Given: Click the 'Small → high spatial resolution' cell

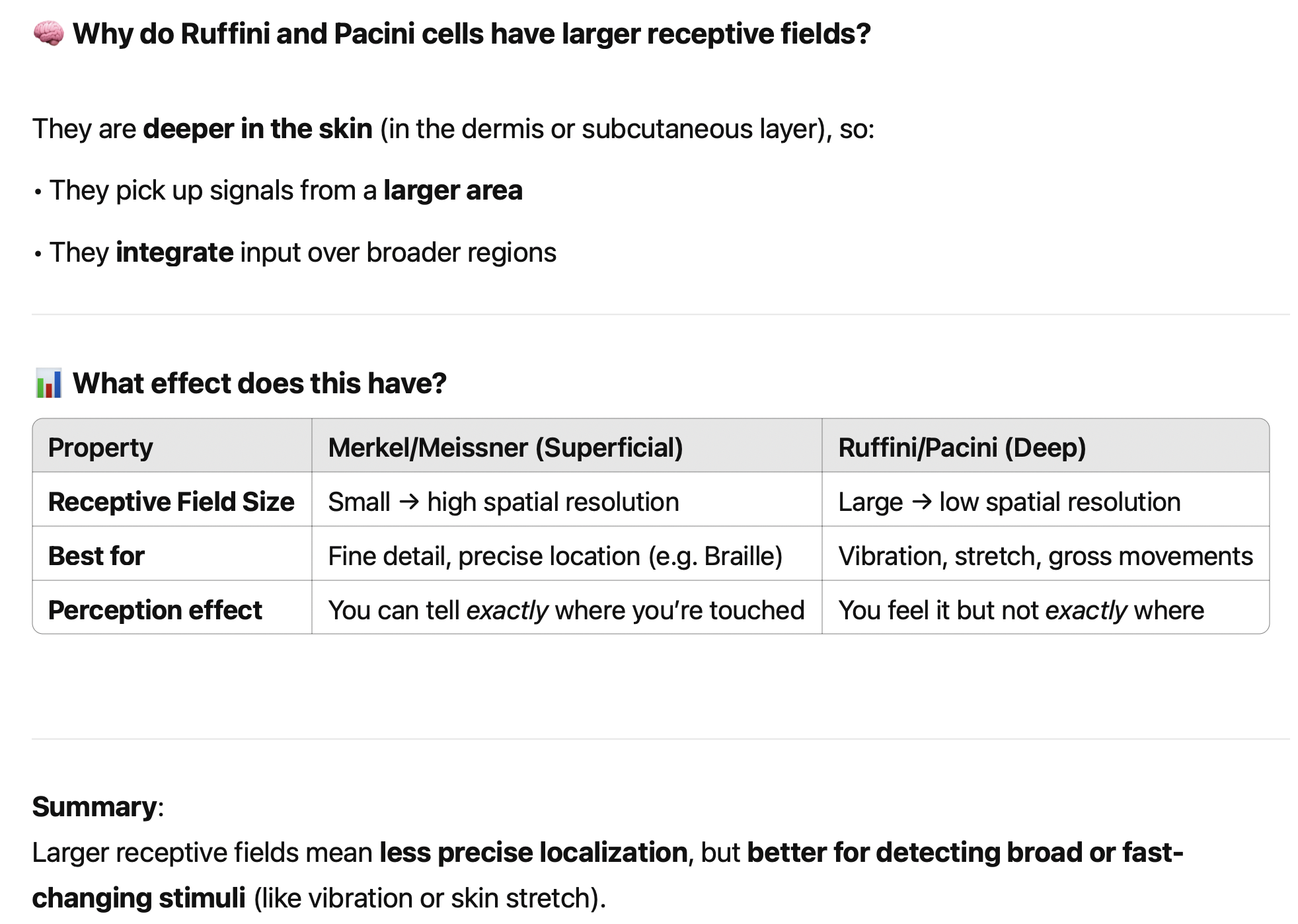Looking at the screenshot, I should (503, 502).
